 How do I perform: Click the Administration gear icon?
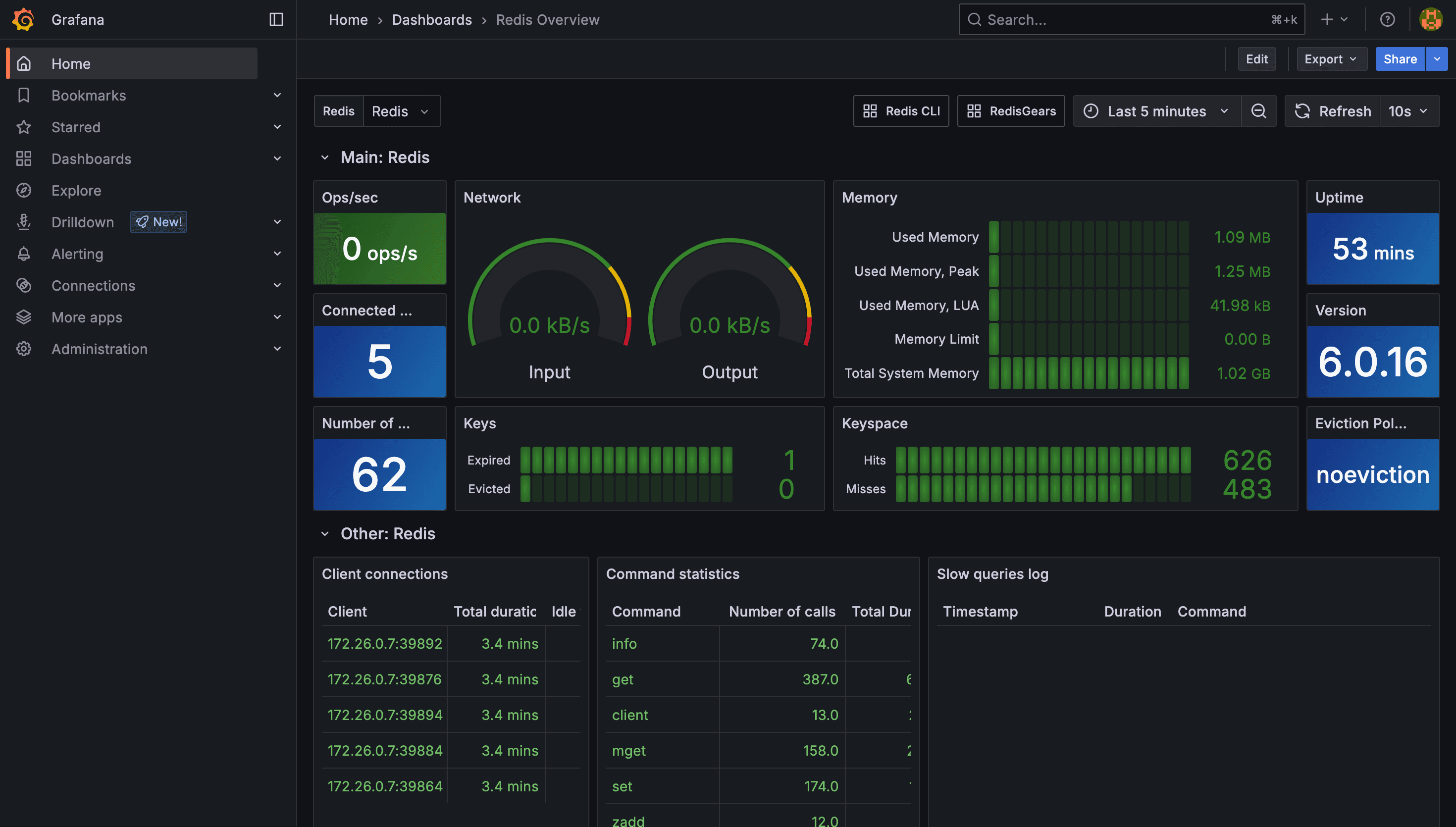24,349
